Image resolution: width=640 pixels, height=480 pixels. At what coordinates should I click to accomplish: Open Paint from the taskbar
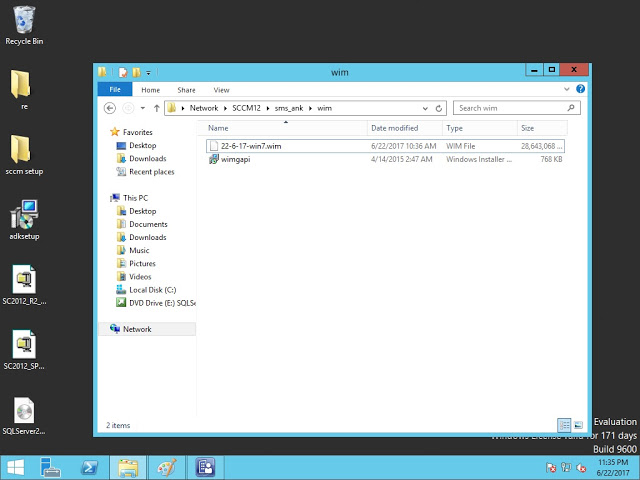[165, 467]
